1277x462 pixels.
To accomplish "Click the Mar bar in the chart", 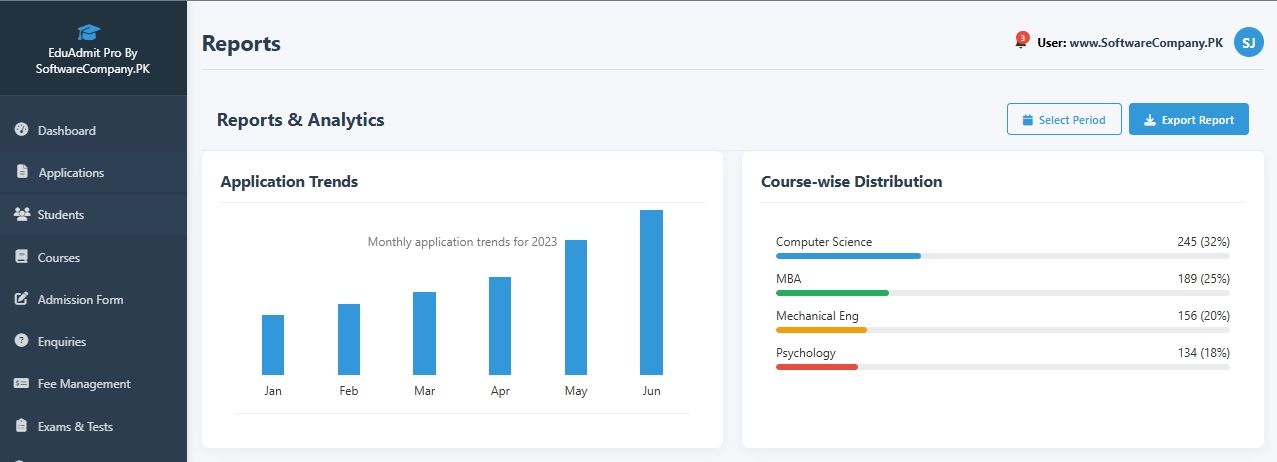I will (x=424, y=333).
